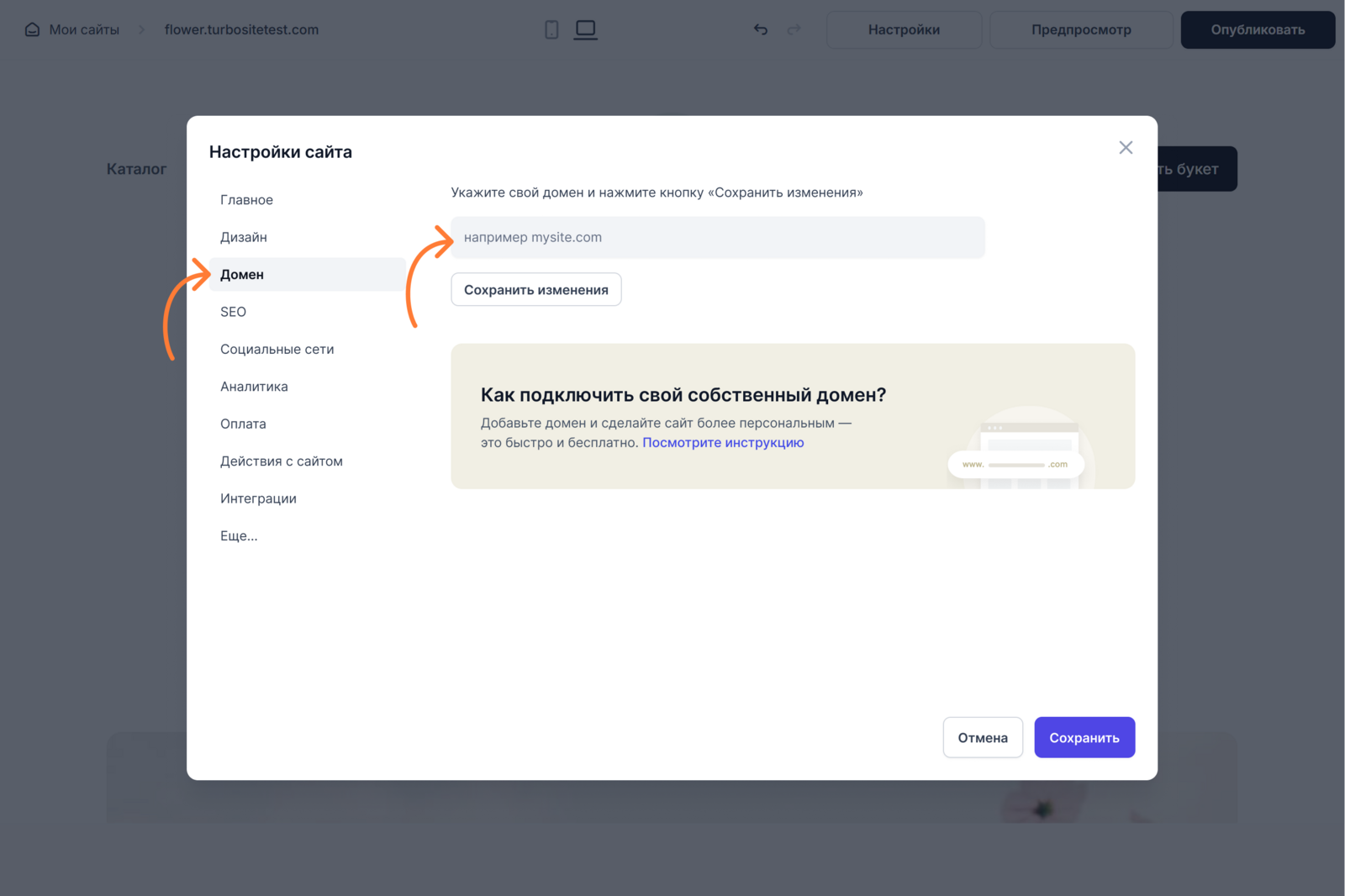The height and width of the screenshot is (896, 1345).
Task: Open the Оплата settings section
Action: click(x=243, y=424)
